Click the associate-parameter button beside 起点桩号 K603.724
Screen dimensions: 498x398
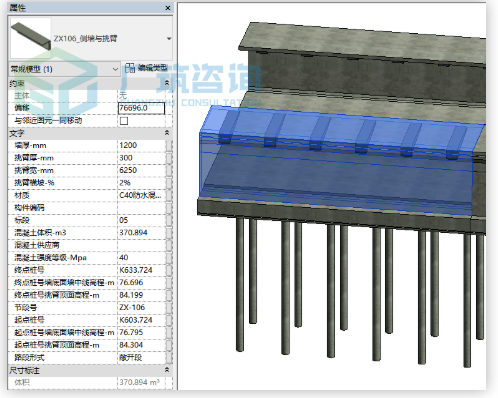click(169, 320)
